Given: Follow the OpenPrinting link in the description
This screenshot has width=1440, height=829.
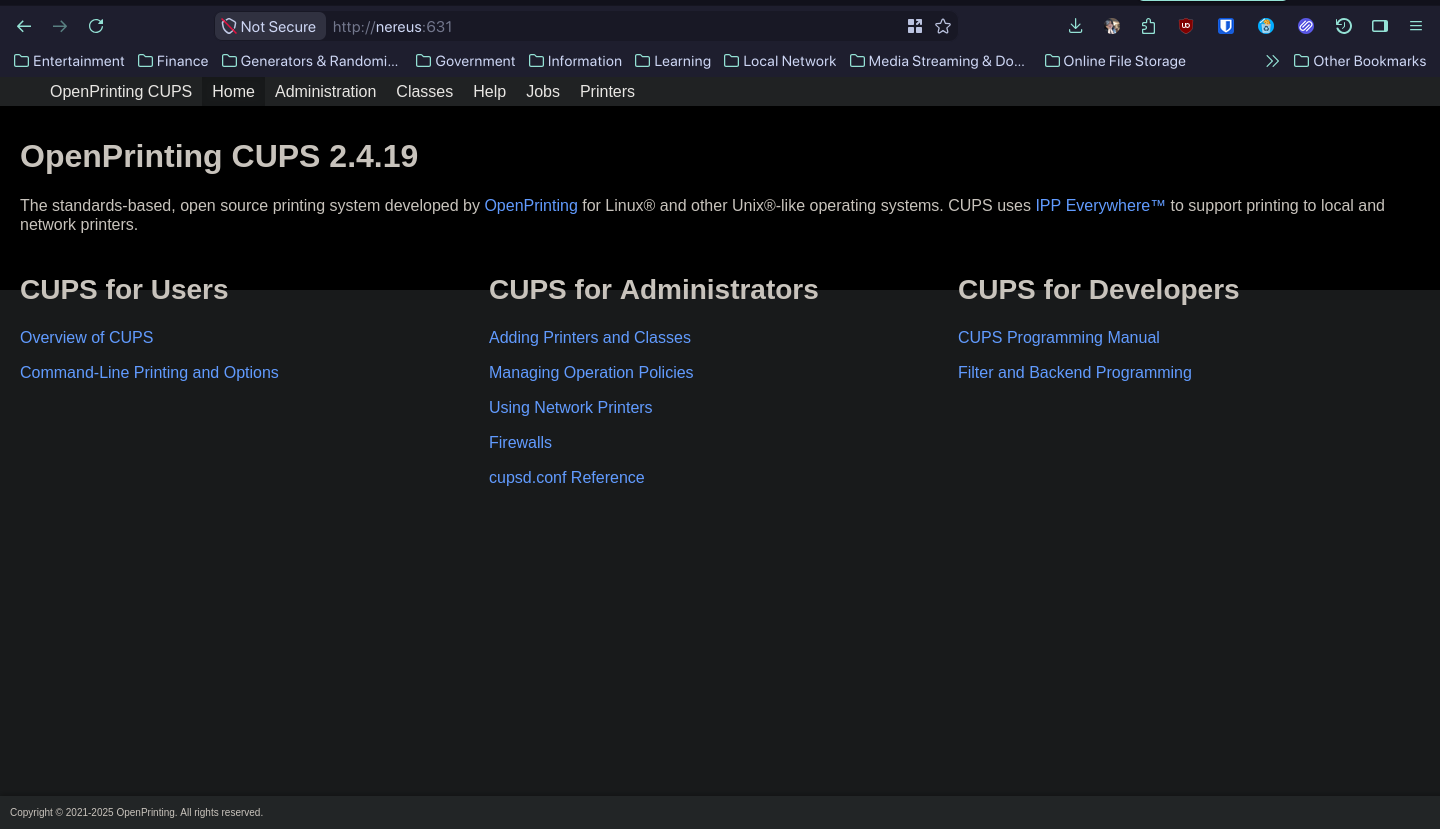Looking at the screenshot, I should pyautogui.click(x=531, y=205).
